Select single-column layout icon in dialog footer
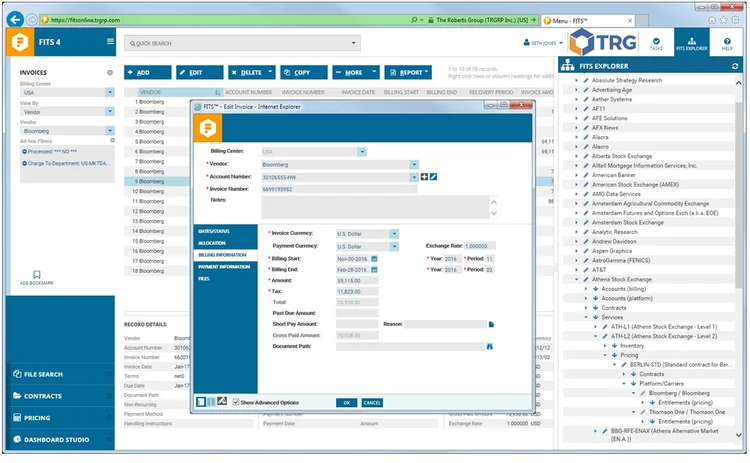The height and width of the screenshot is (463, 750). tap(201, 402)
